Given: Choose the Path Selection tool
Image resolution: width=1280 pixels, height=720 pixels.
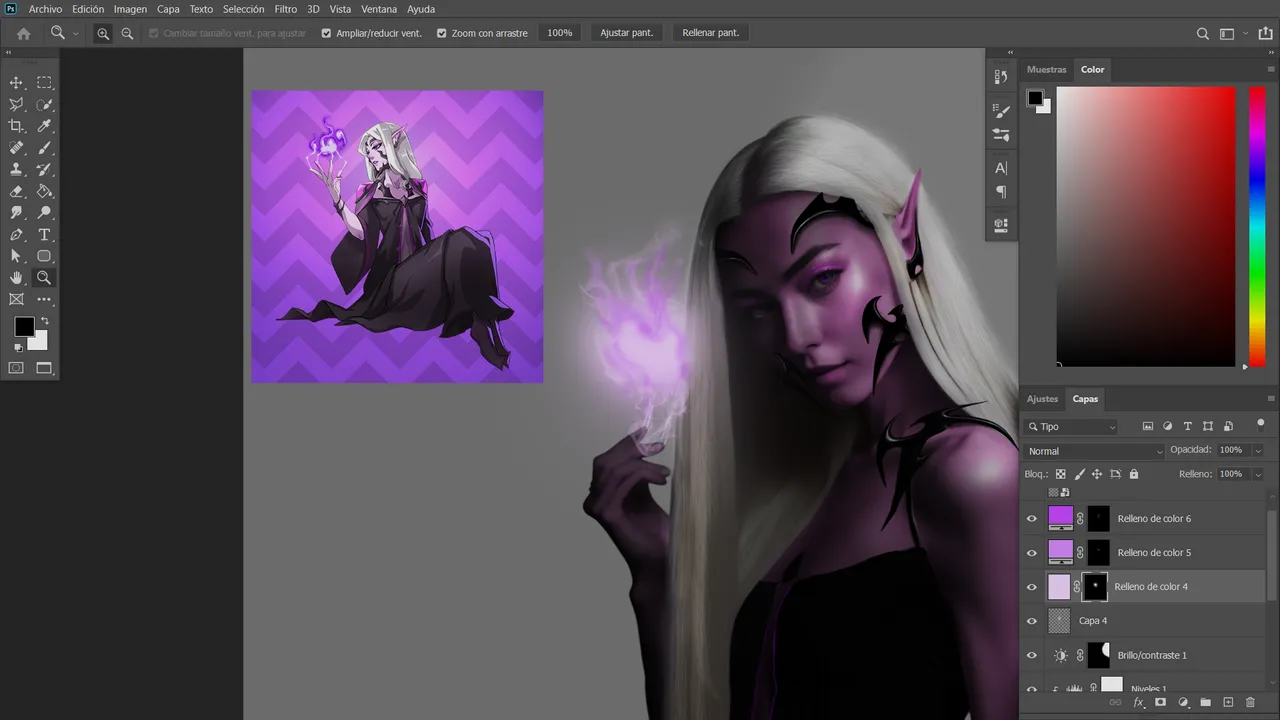Looking at the screenshot, I should pyautogui.click(x=16, y=256).
